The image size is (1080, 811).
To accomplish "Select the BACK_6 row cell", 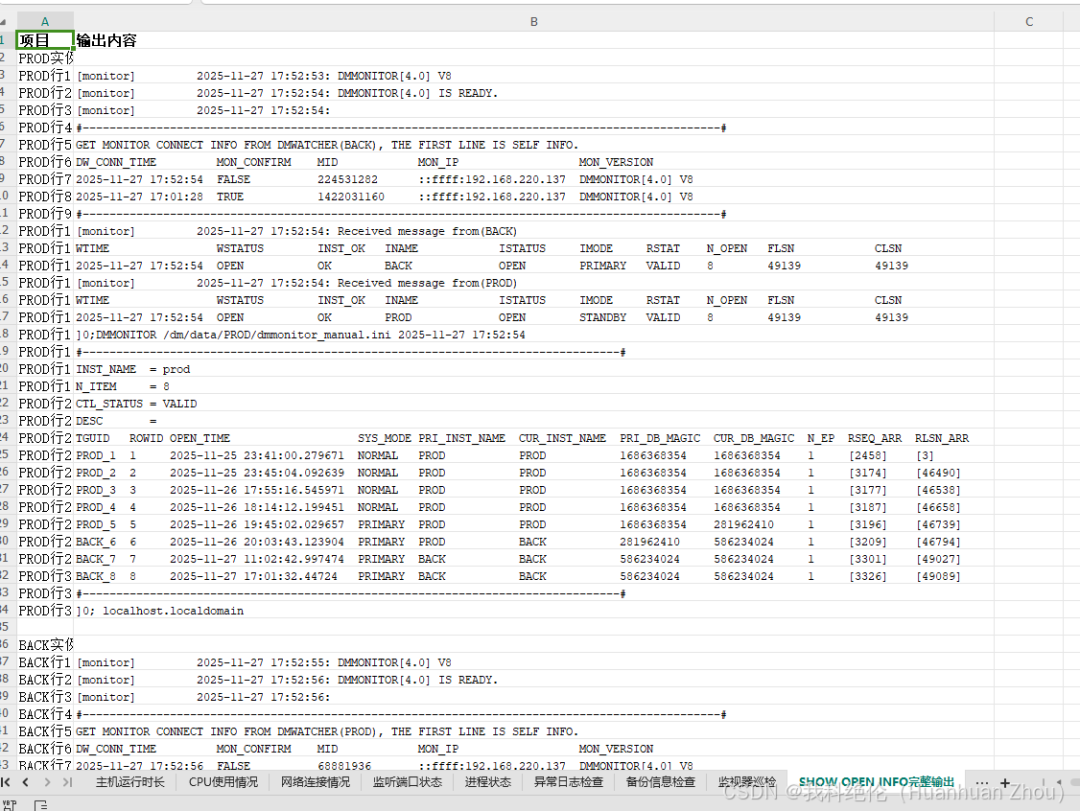I will (x=534, y=542).
